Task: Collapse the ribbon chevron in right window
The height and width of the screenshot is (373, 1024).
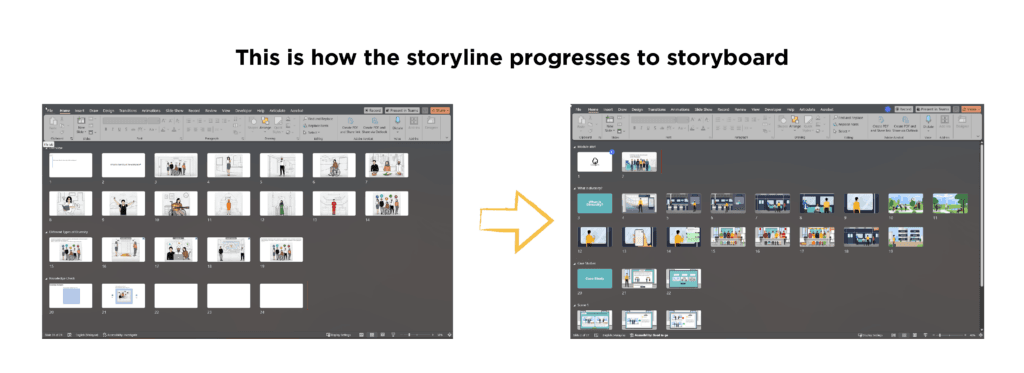Action: [x=978, y=136]
